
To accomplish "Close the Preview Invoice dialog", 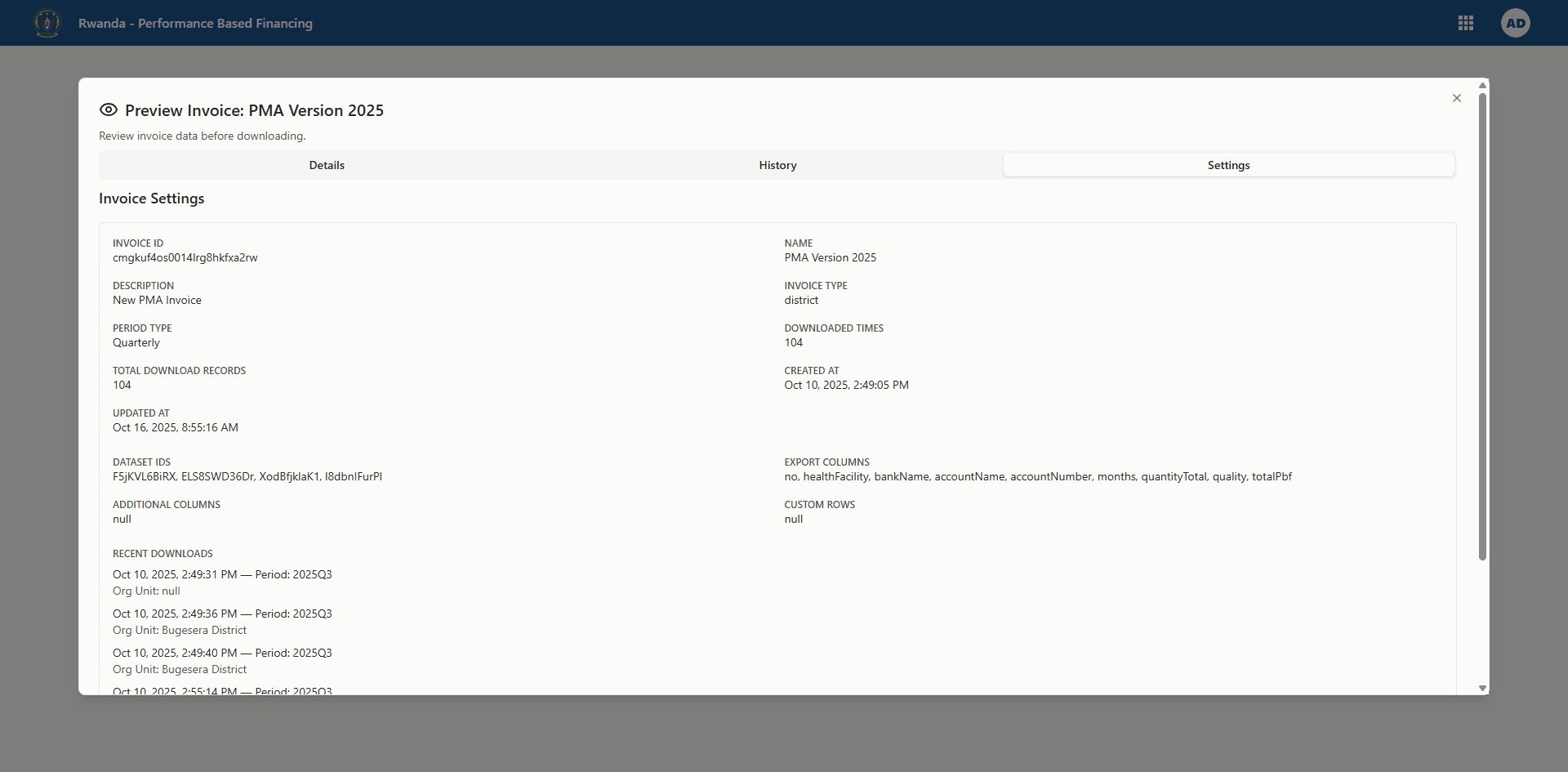I will click(1457, 98).
